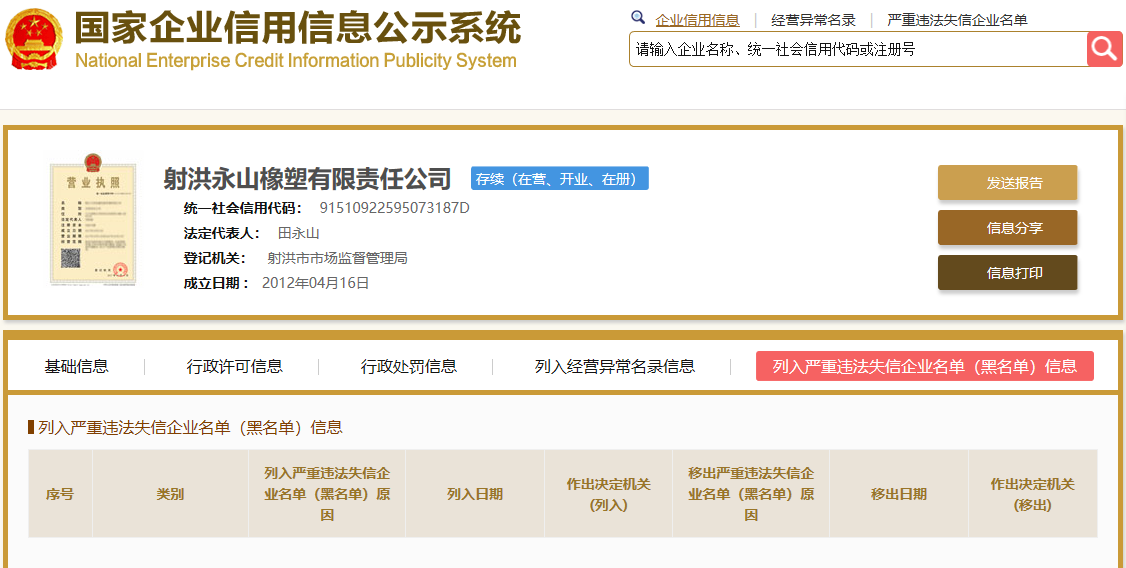The image size is (1126, 568).
Task: Select the 经营异常名录 search category
Action: pyautogui.click(x=814, y=20)
